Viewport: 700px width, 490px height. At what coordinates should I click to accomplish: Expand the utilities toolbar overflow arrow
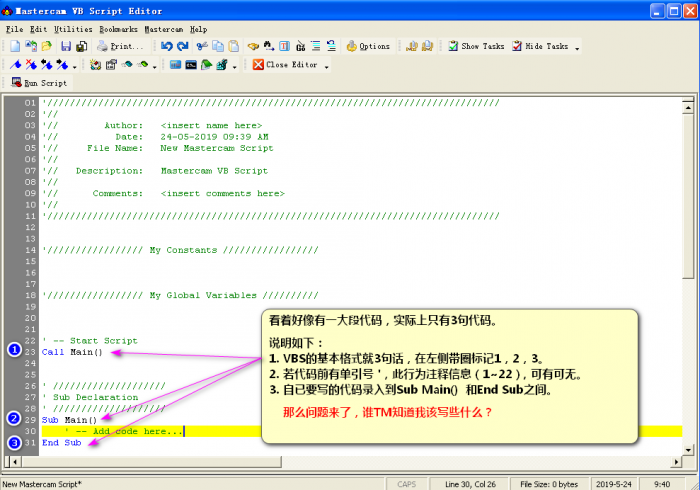pyautogui.click(x=154, y=66)
